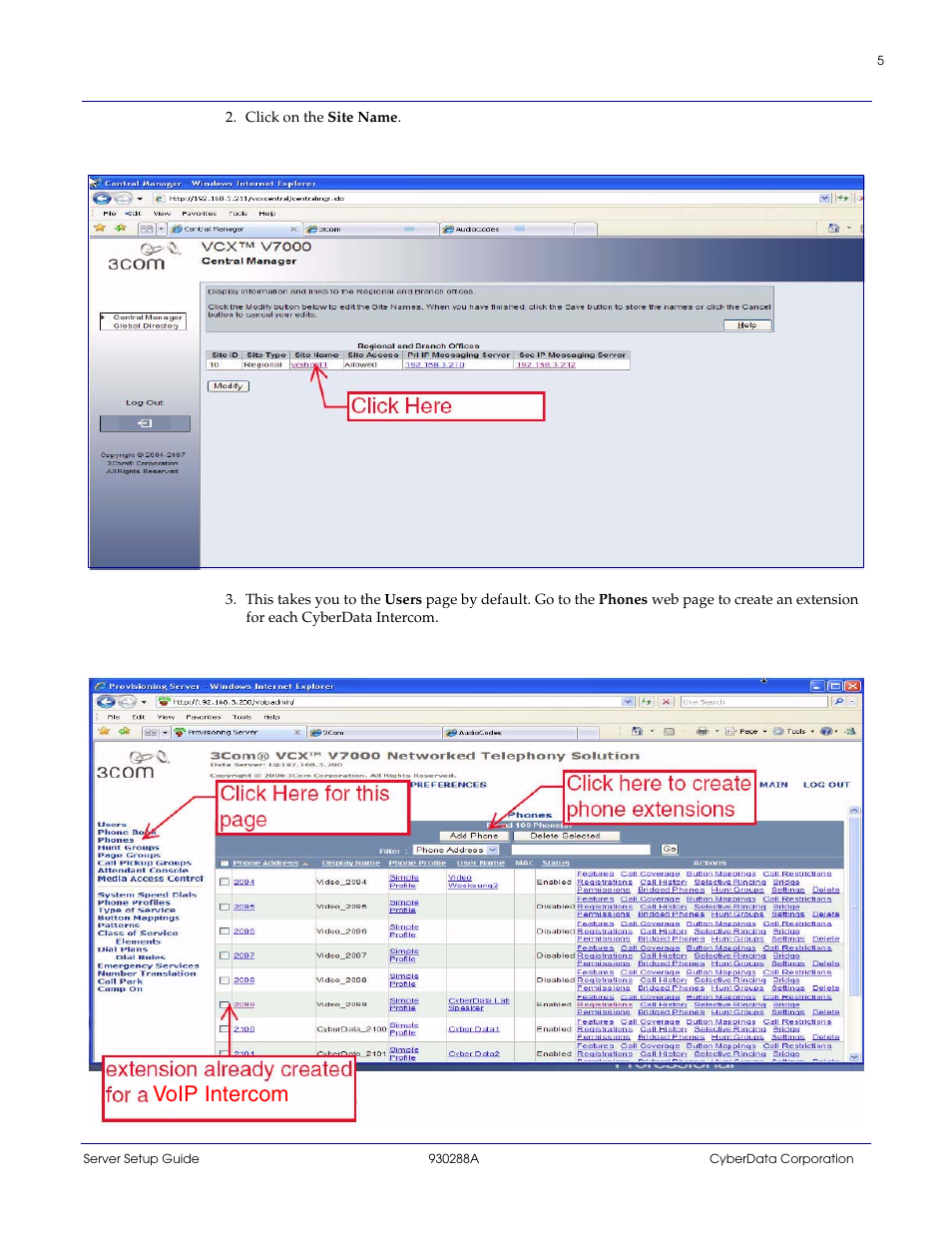Click the LOG OUT link in Provisioning Server

[x=826, y=785]
